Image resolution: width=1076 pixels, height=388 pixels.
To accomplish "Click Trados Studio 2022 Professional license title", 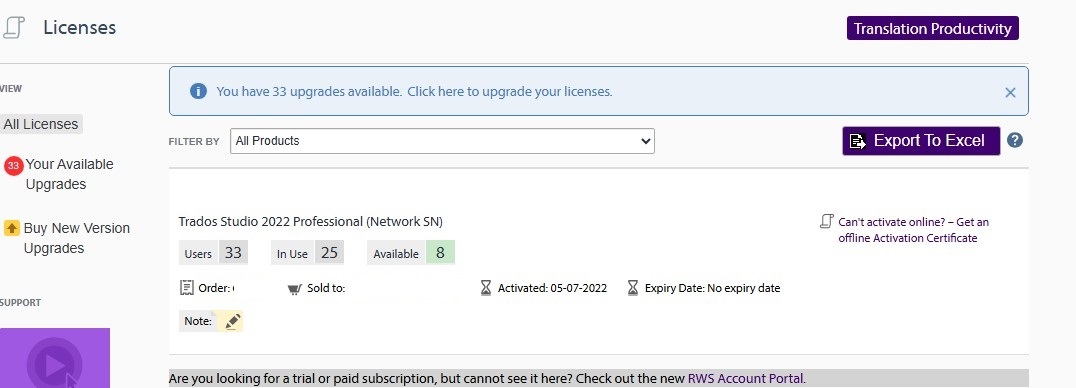I will pyautogui.click(x=310, y=222).
